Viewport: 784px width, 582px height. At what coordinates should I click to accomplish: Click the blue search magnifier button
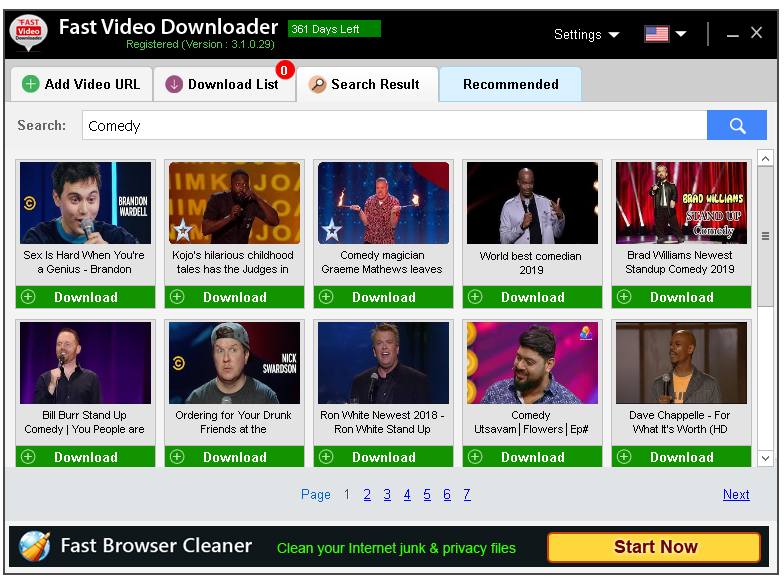pos(736,125)
